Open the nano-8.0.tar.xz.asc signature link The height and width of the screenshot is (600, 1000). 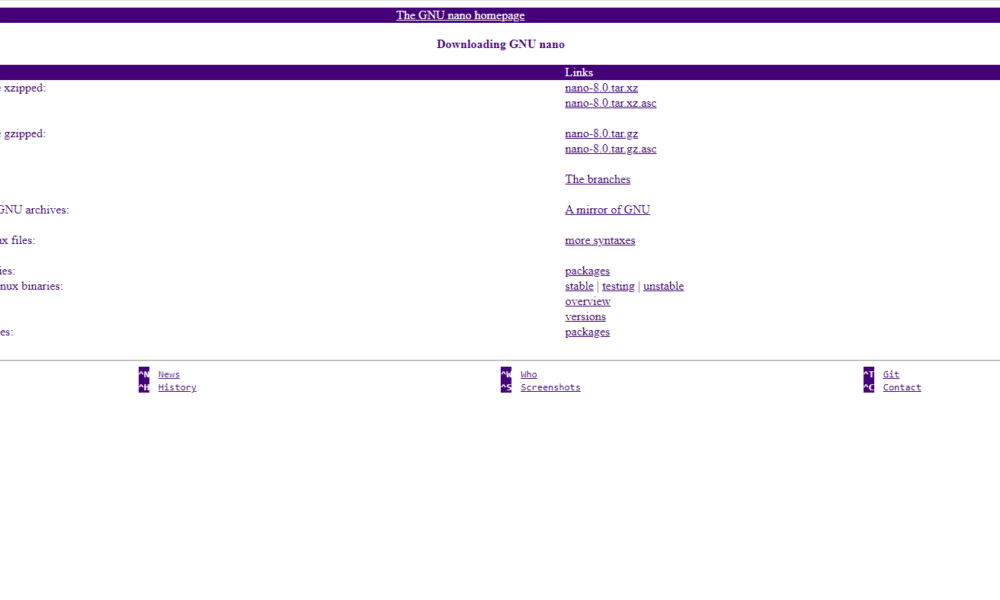[x=610, y=103]
